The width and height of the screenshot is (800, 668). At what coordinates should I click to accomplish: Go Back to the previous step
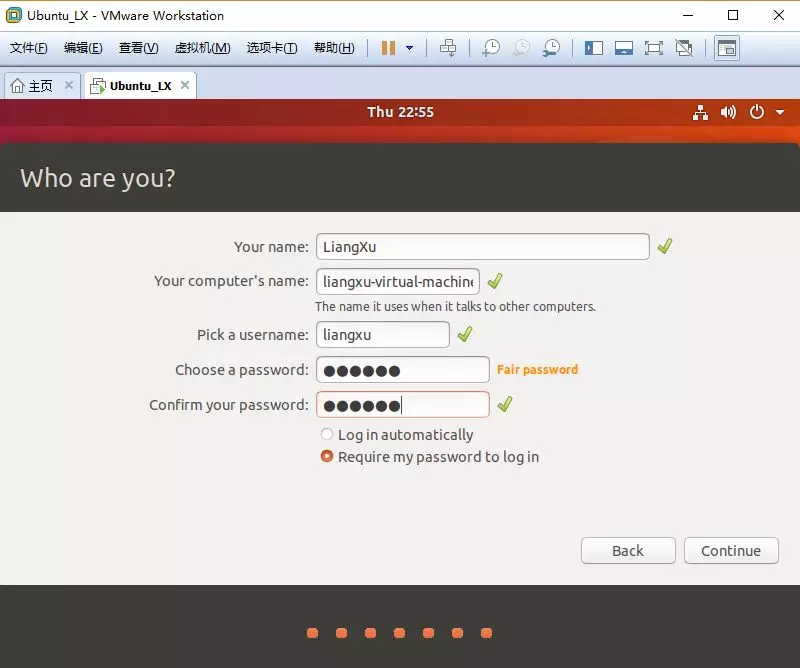628,551
